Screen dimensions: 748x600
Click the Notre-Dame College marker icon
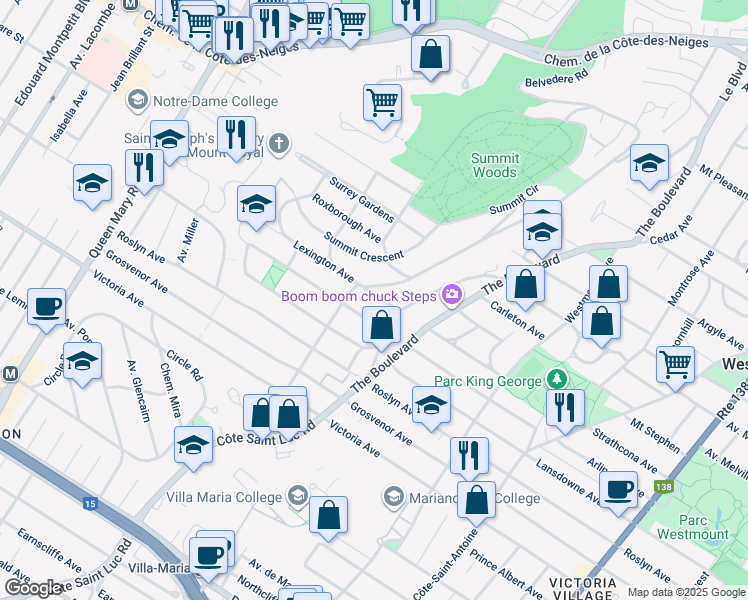(x=137, y=101)
